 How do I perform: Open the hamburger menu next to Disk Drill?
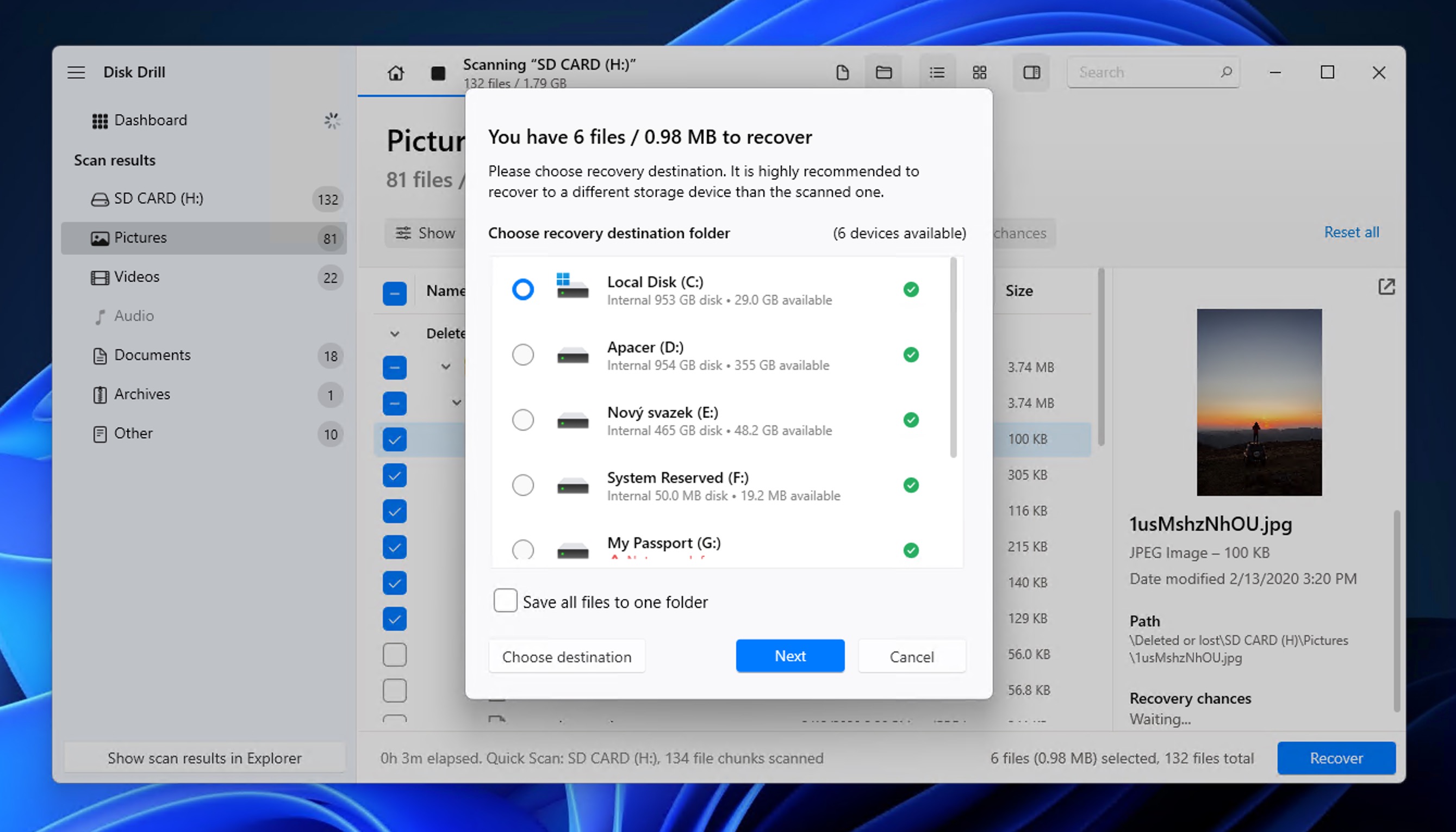pos(76,72)
